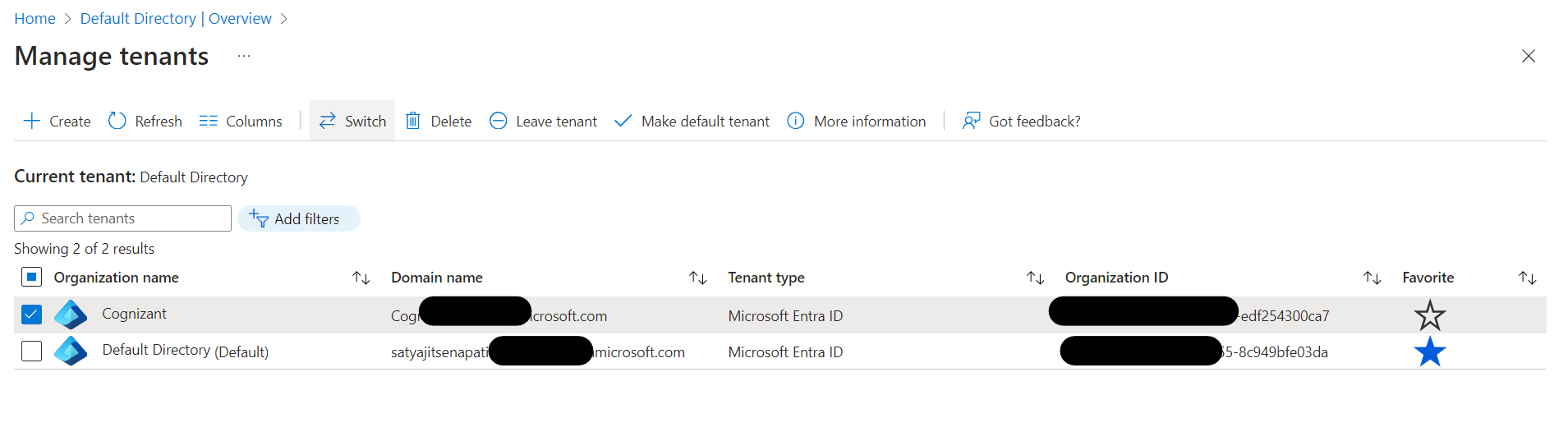Click the Home breadcrumb link

(34, 18)
